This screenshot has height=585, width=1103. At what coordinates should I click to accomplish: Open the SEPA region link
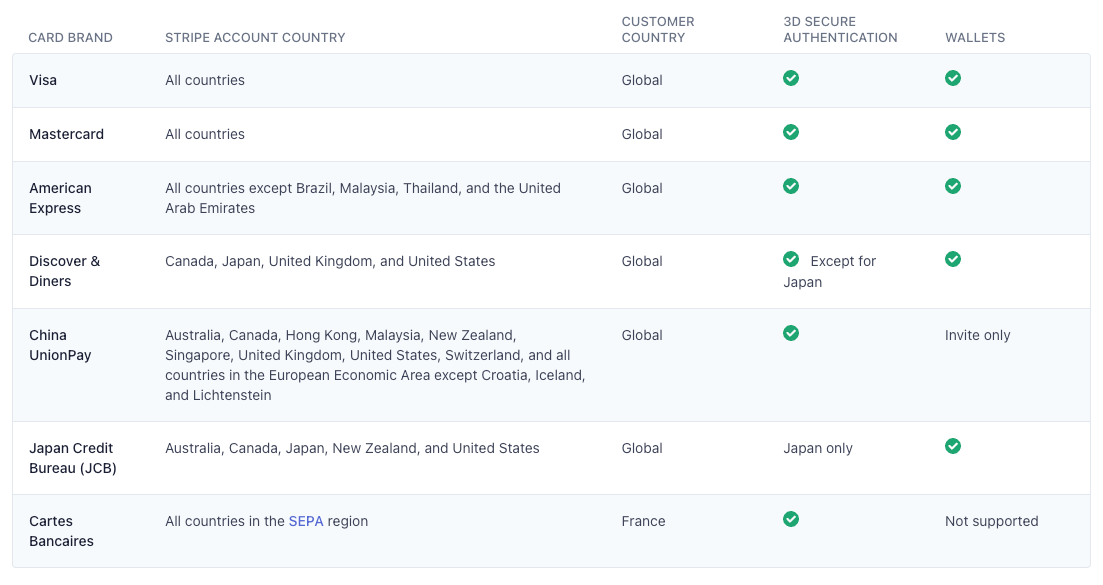pyautogui.click(x=306, y=521)
